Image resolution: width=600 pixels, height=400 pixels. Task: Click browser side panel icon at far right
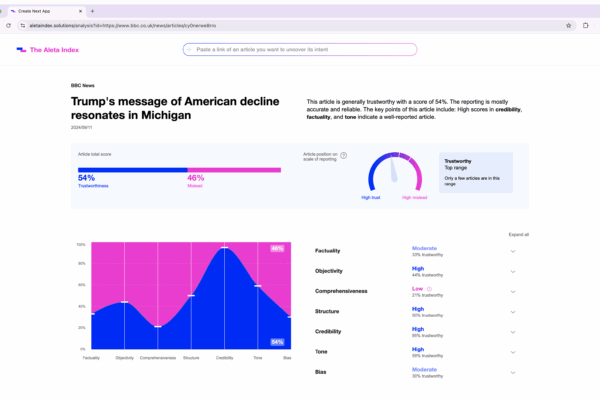tap(586, 25)
